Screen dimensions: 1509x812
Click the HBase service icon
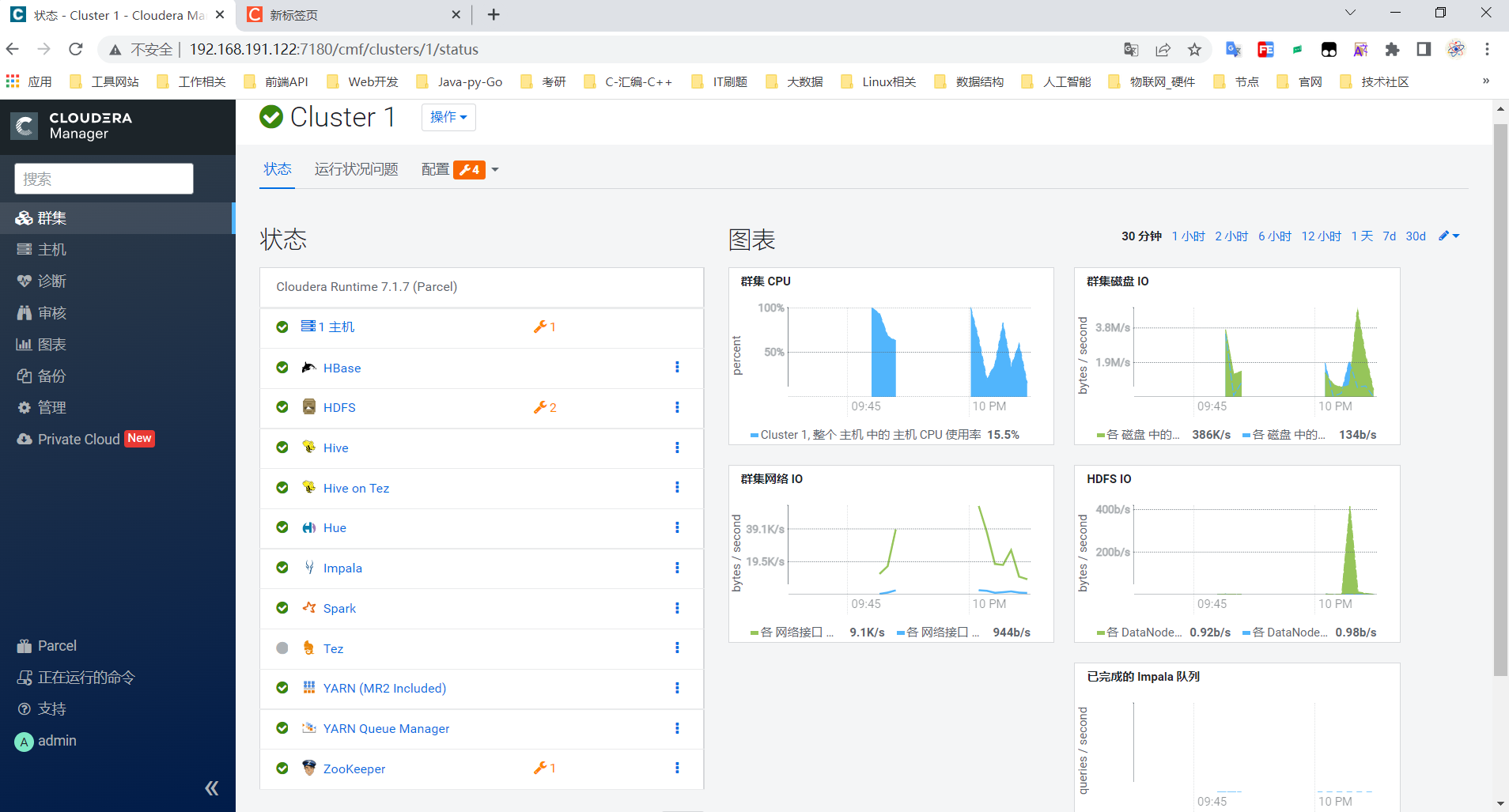click(x=309, y=368)
